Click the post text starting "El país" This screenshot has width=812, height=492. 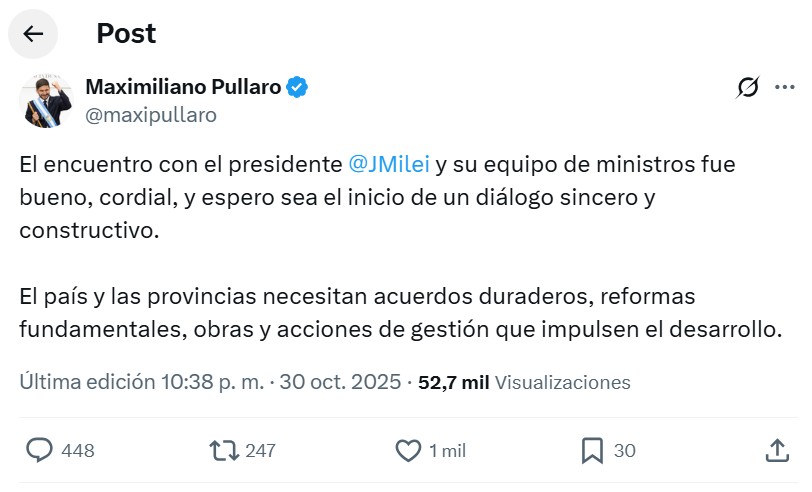(398, 313)
